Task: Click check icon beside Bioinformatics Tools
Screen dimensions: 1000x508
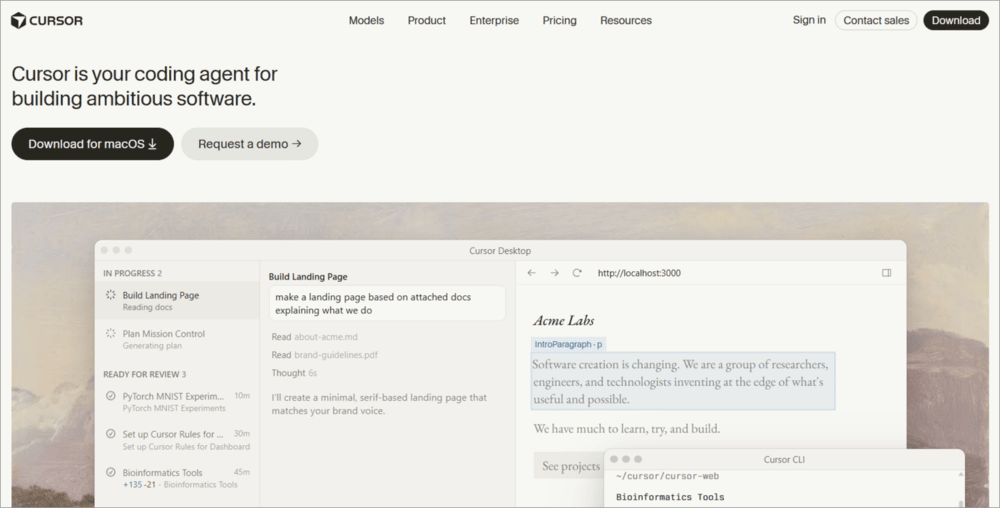Action: (x=110, y=472)
